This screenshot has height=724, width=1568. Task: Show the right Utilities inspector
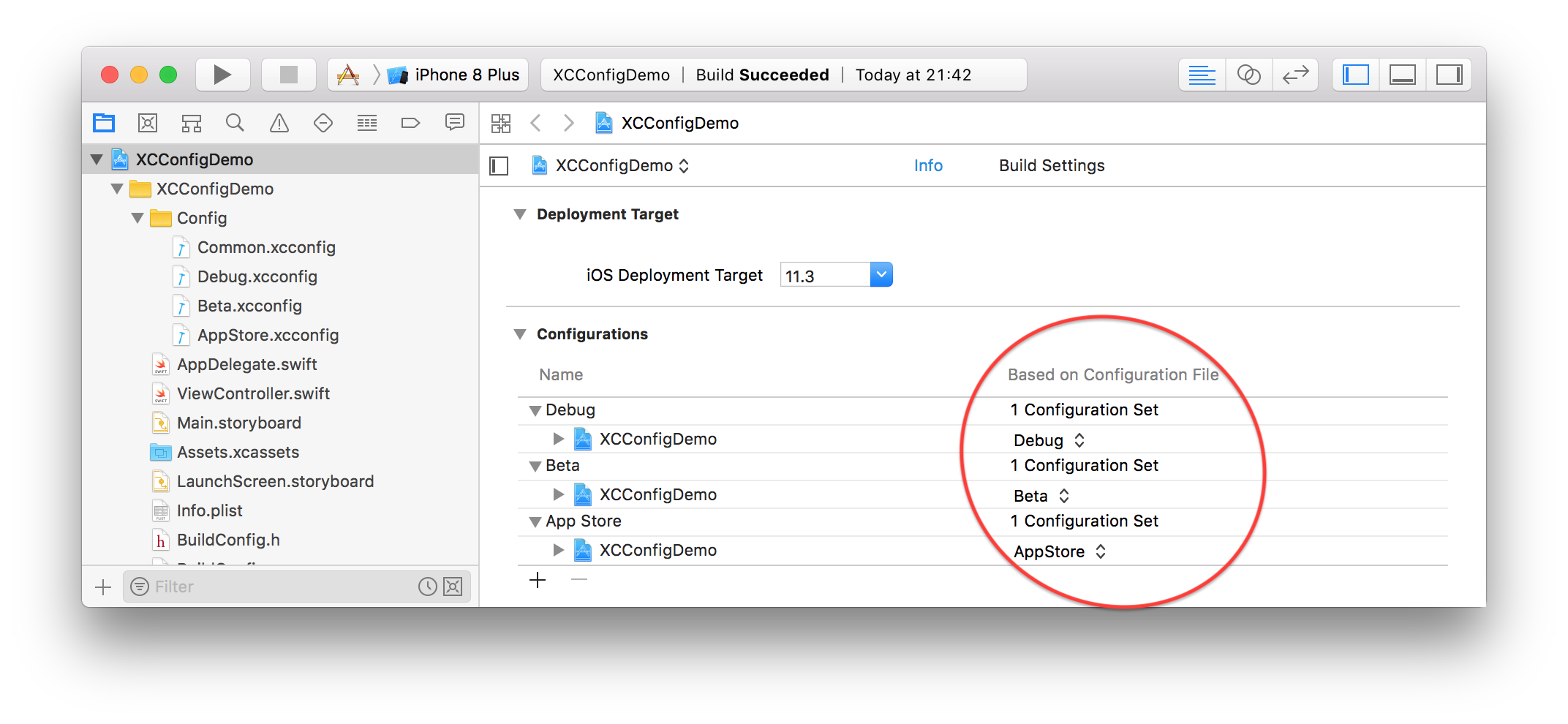(1449, 74)
